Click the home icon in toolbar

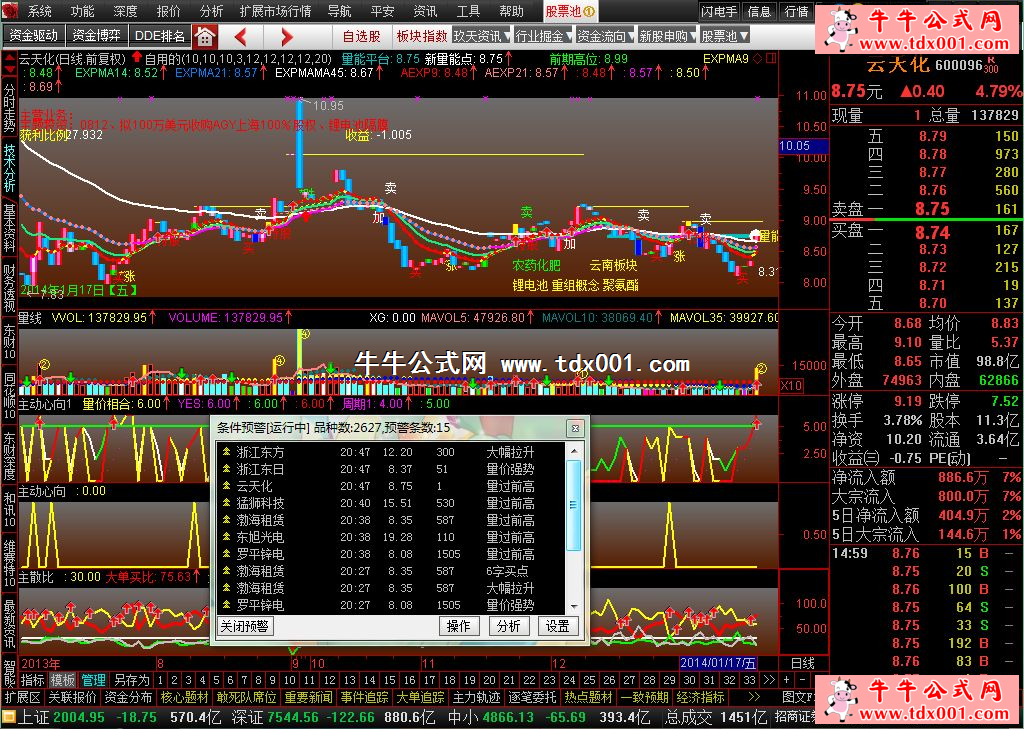[205, 37]
